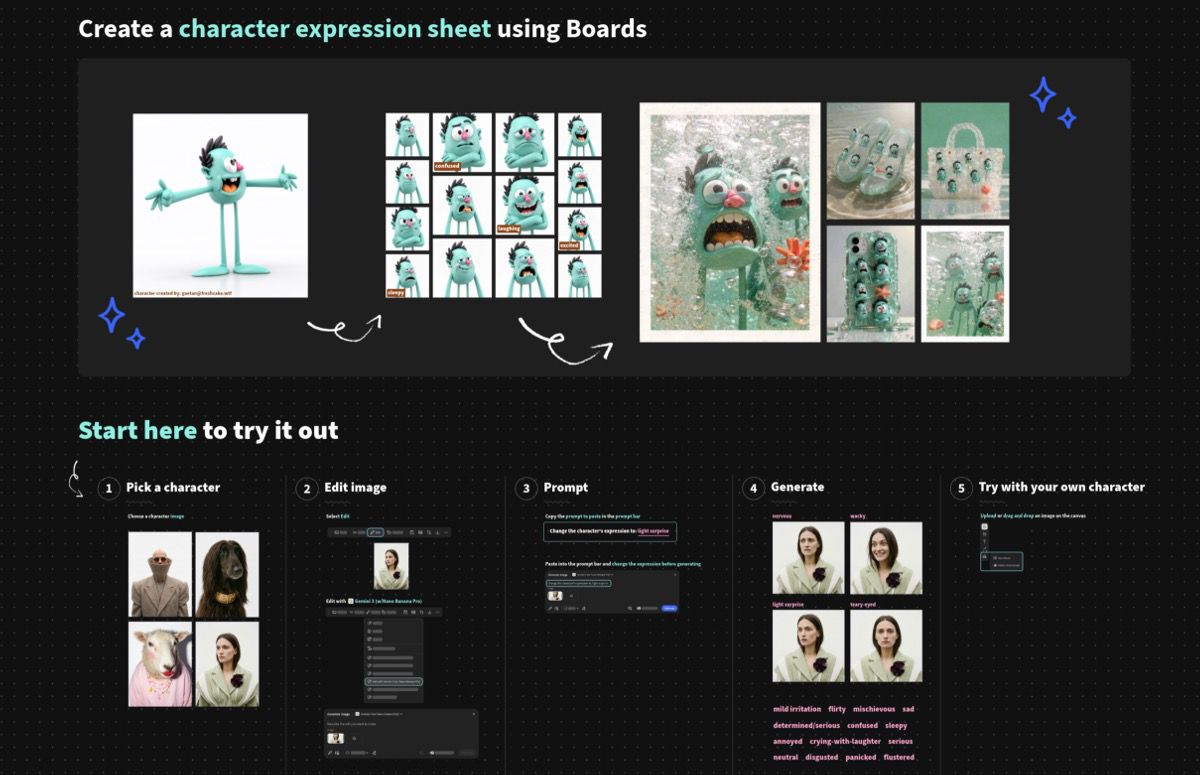Close the Generate Image panel with the X
This screenshot has width=1200, height=775.
(676, 574)
